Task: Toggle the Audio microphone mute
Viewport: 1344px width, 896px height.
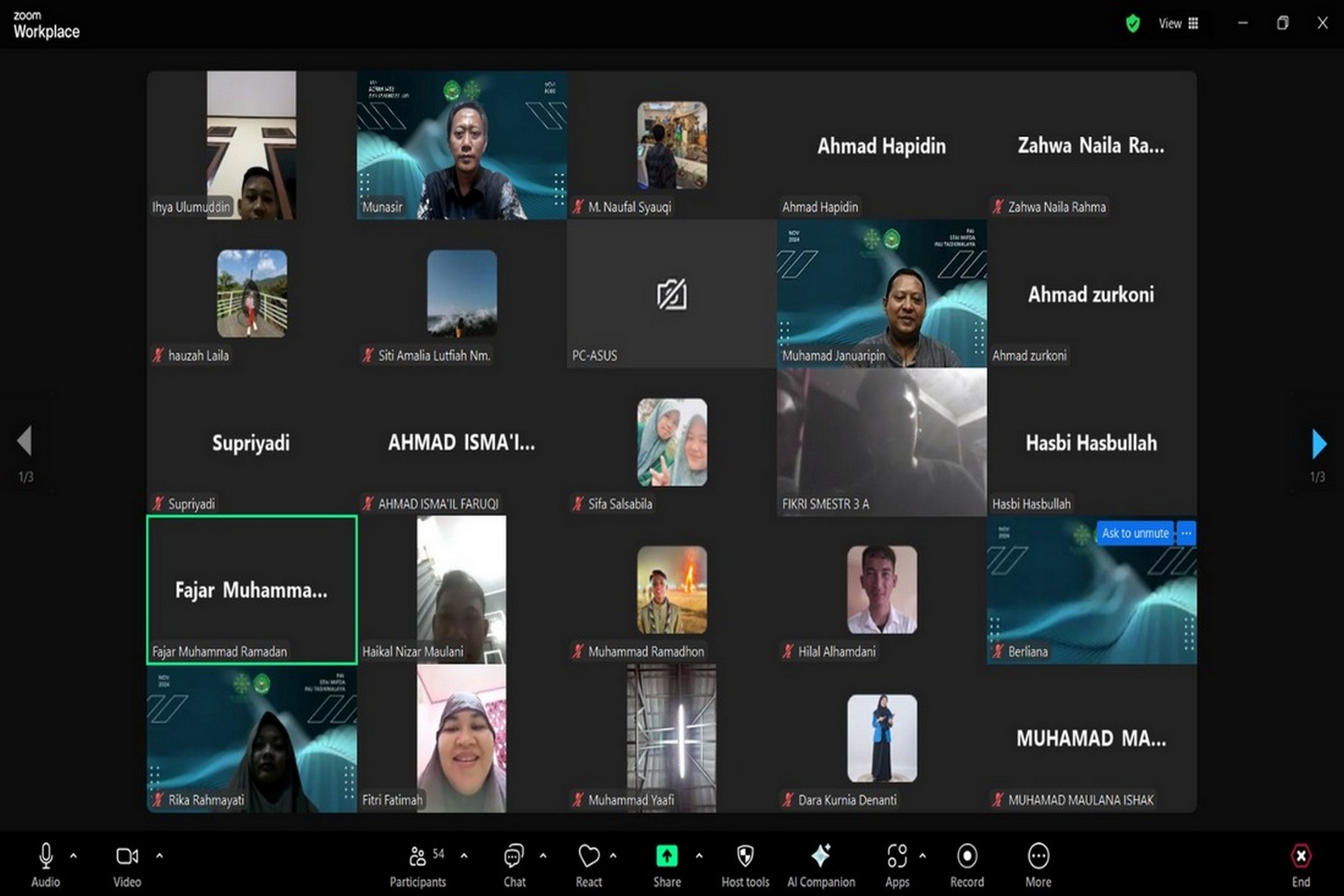Action: [x=45, y=856]
